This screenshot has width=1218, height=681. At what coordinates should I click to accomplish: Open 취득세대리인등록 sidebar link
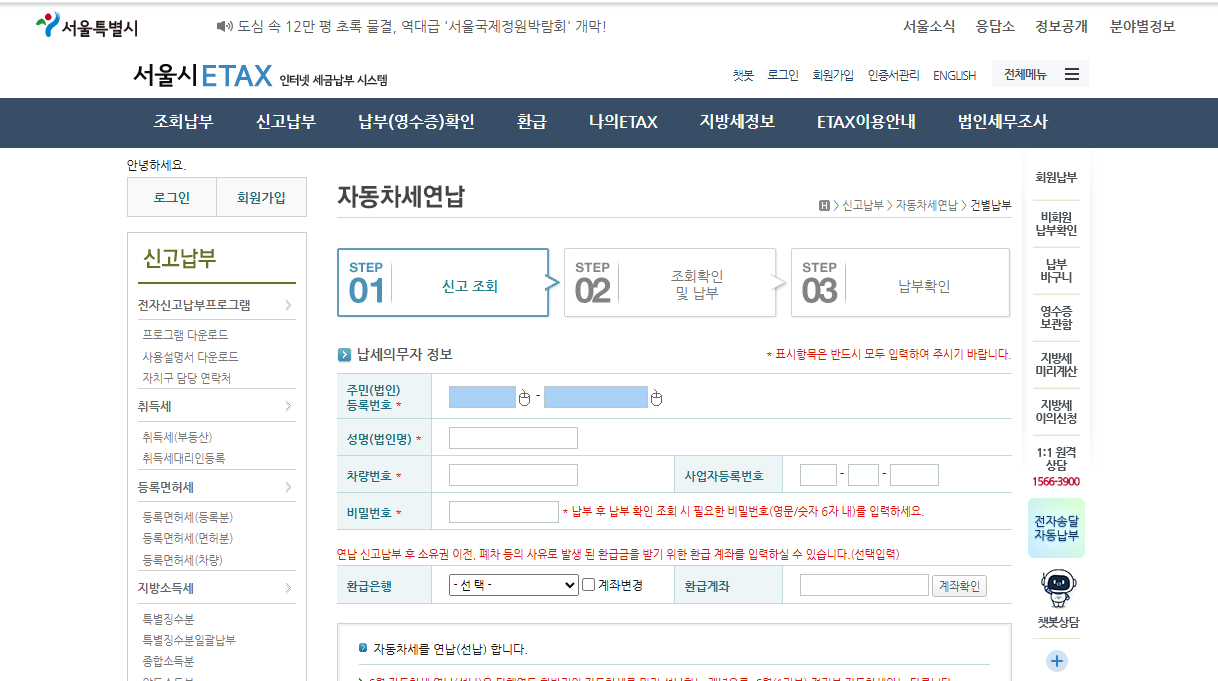[x=184, y=458]
